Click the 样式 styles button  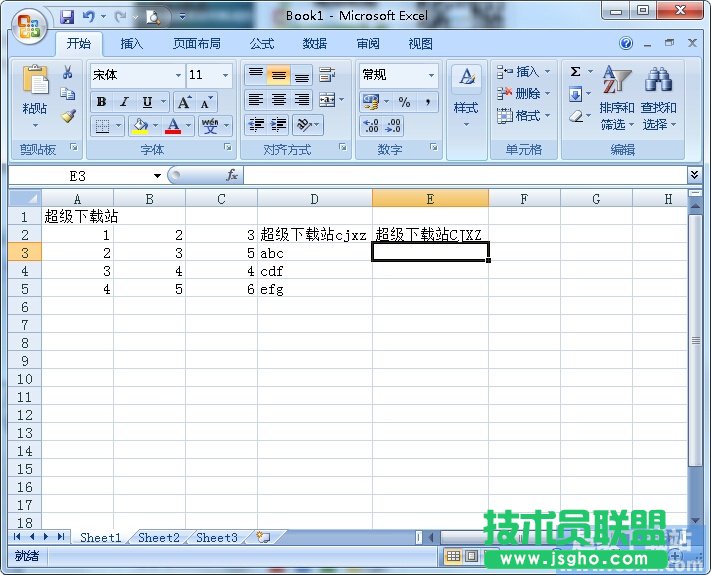point(466,95)
